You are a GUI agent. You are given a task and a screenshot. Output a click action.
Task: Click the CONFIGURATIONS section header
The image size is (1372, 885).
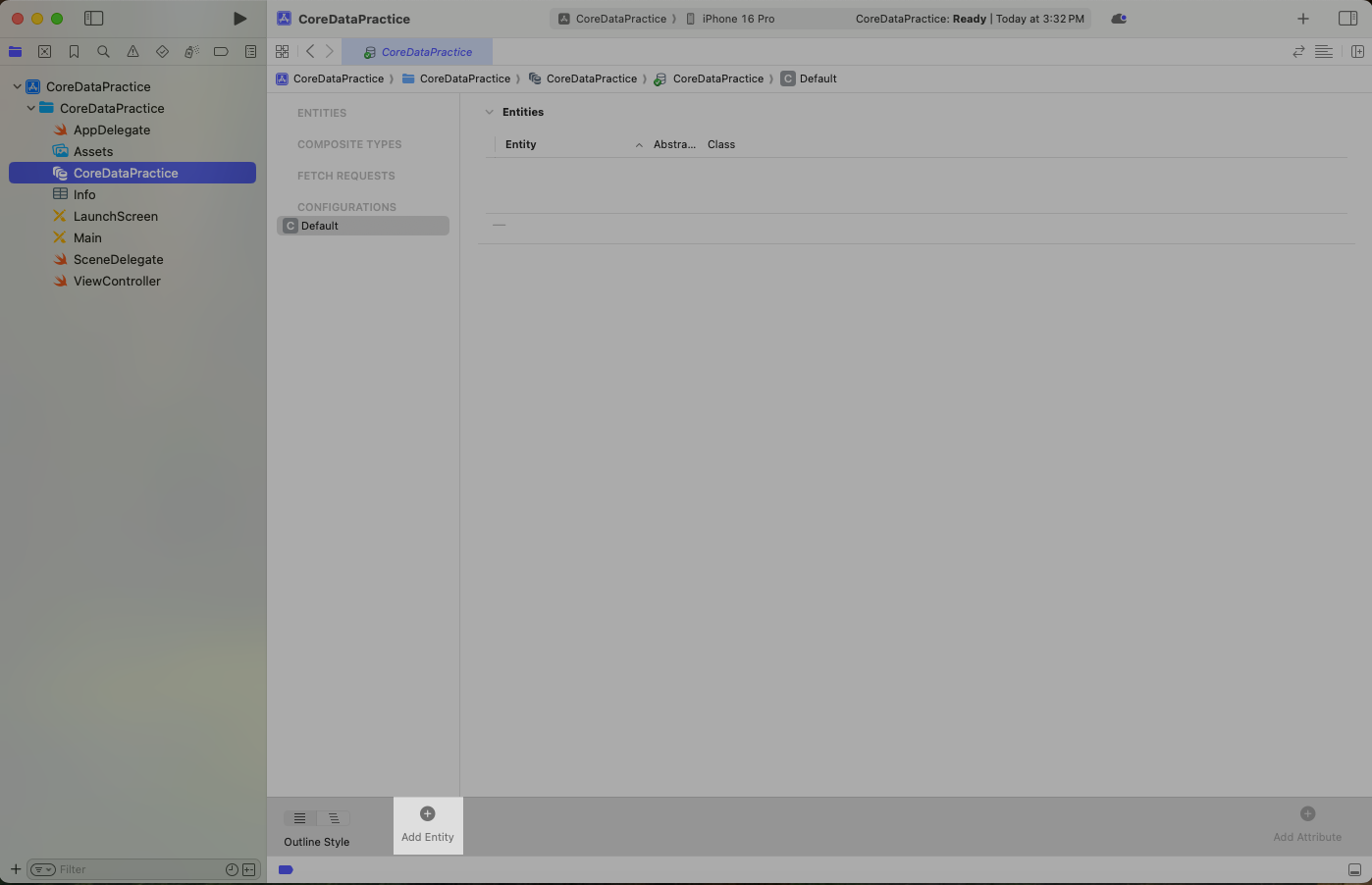coord(346,207)
